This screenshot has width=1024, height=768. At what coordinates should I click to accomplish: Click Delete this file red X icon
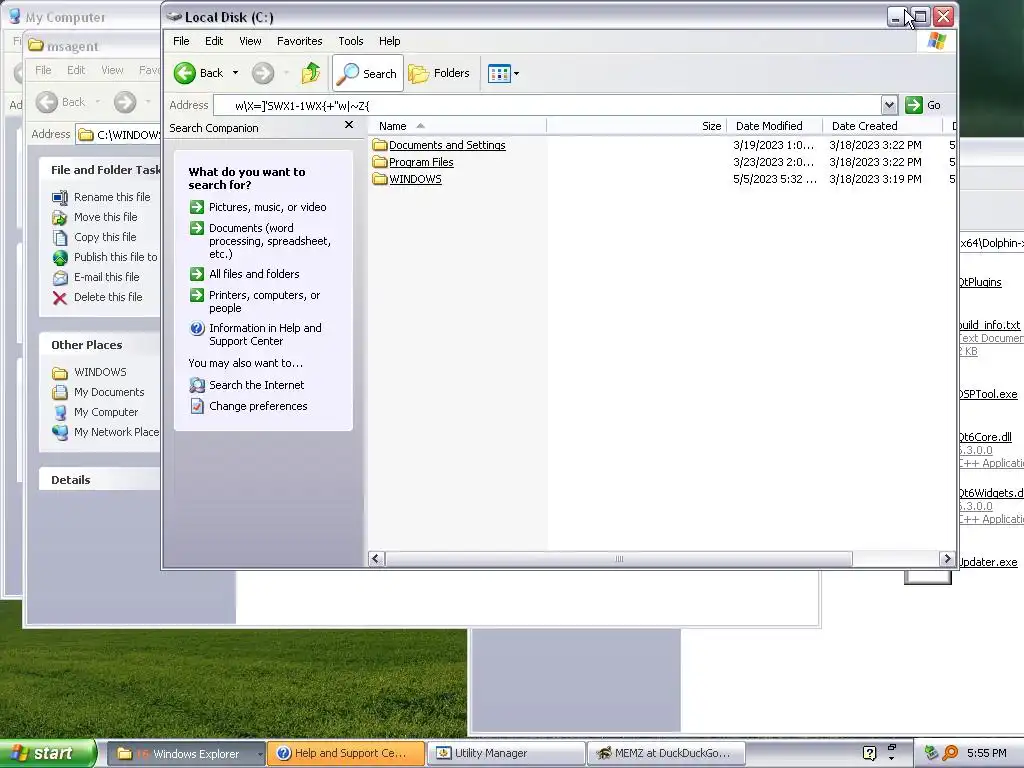pos(59,298)
